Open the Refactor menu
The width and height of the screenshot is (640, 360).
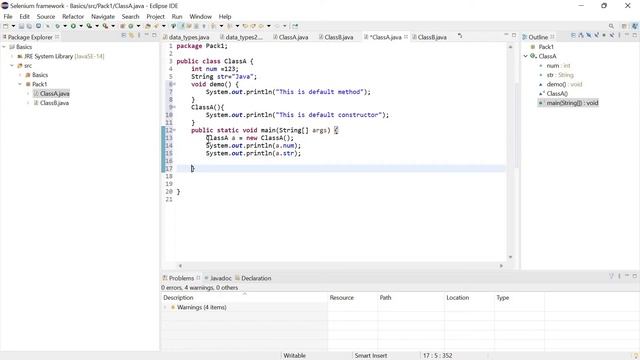click(73, 16)
